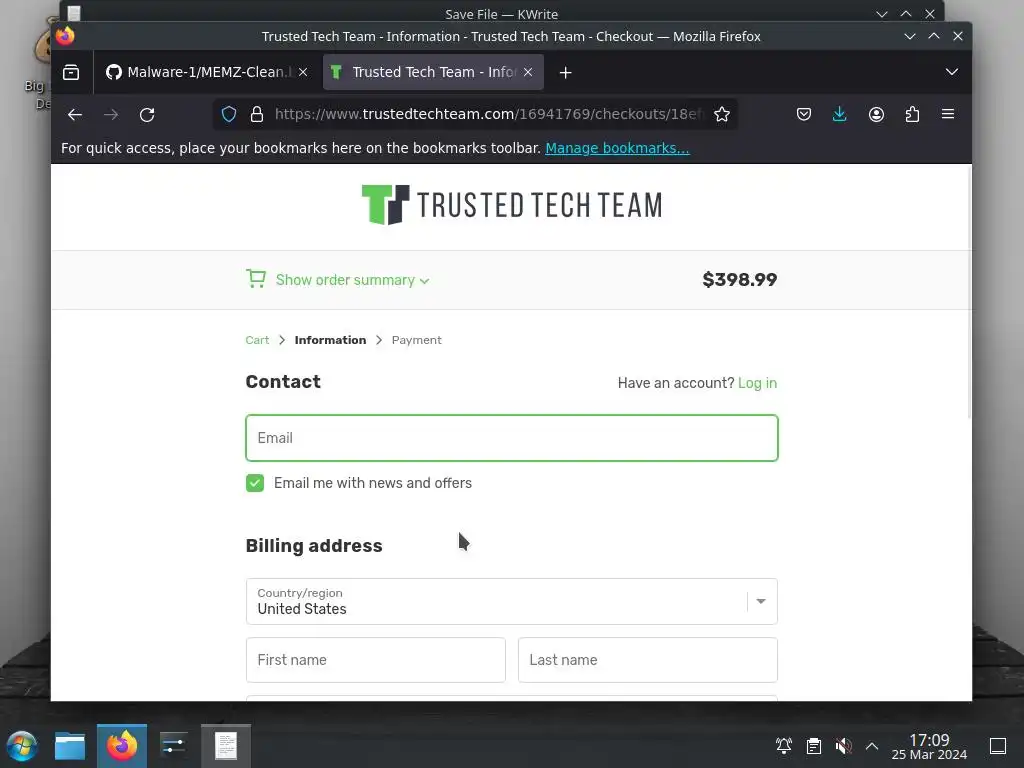Go back to the previous page
This screenshot has width=1024, height=768.
75,115
